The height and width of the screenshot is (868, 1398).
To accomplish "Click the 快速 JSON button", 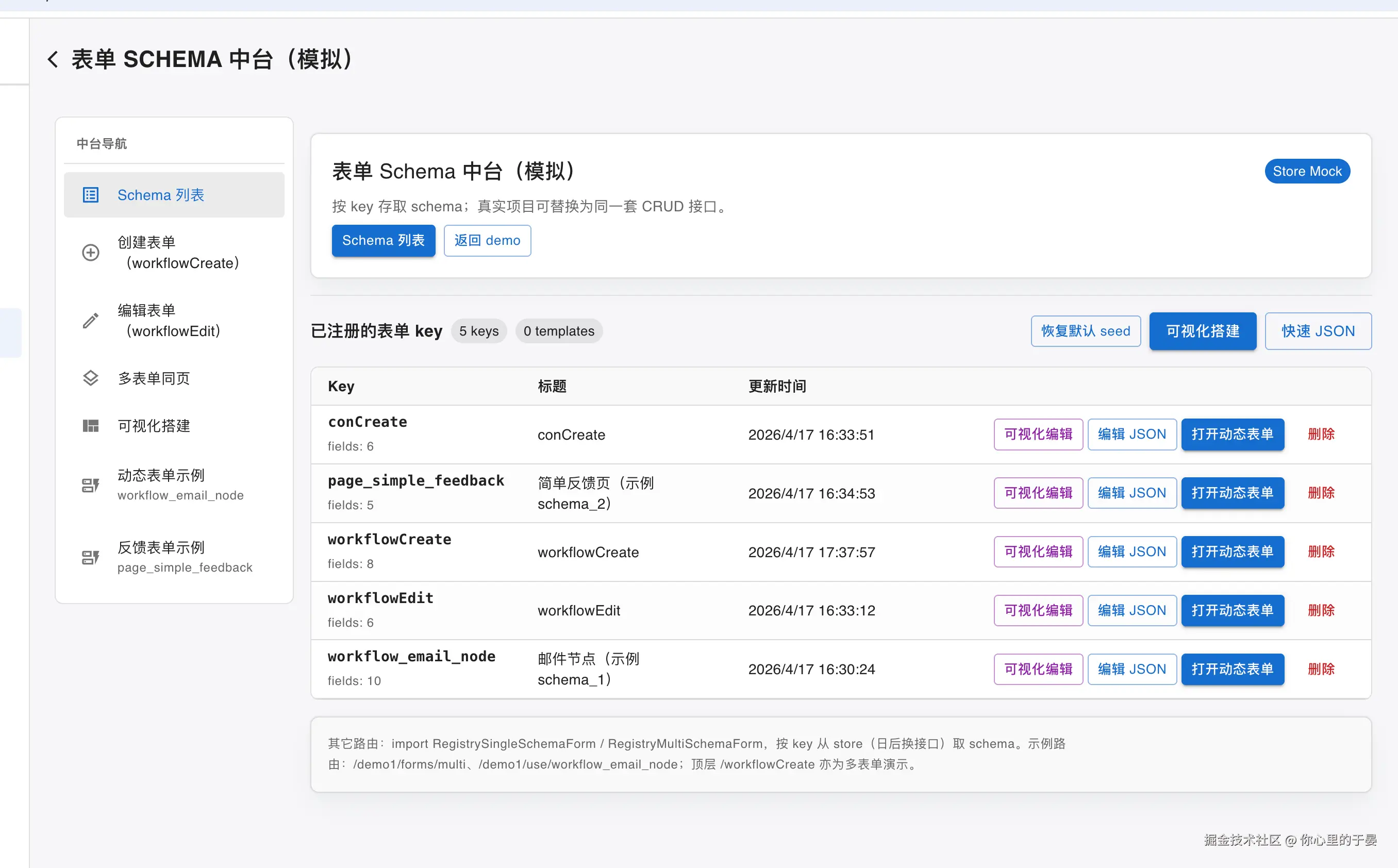I will [1318, 331].
